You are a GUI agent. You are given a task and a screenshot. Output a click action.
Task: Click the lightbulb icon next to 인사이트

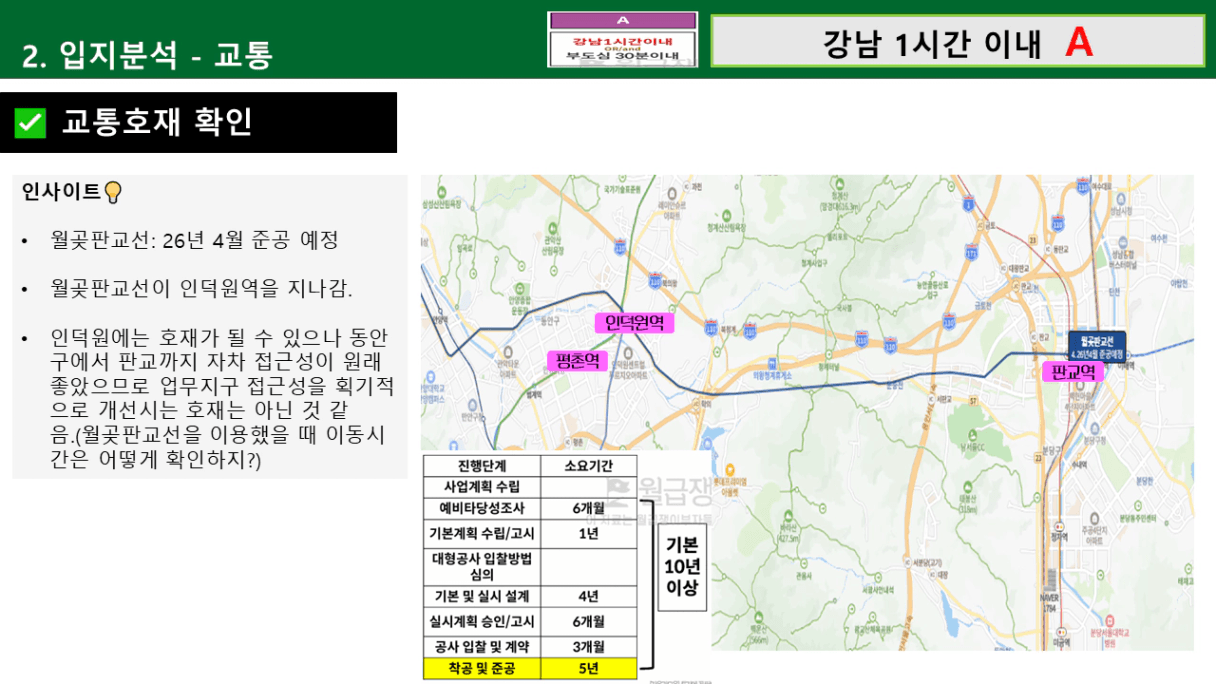point(113,191)
